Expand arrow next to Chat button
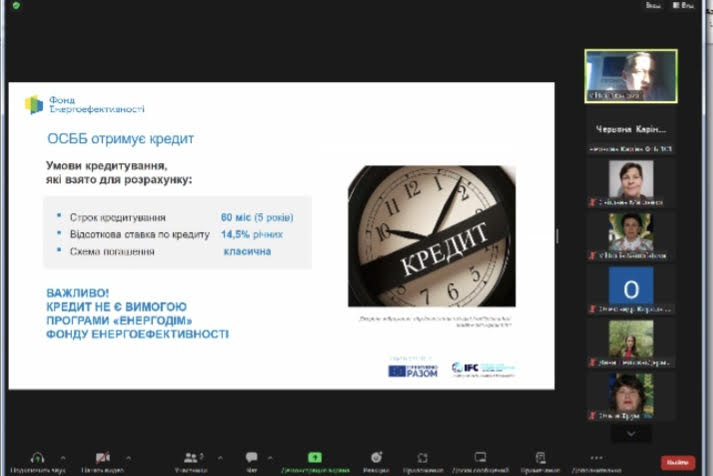Screen dimensions: 713x476 point(270,457)
